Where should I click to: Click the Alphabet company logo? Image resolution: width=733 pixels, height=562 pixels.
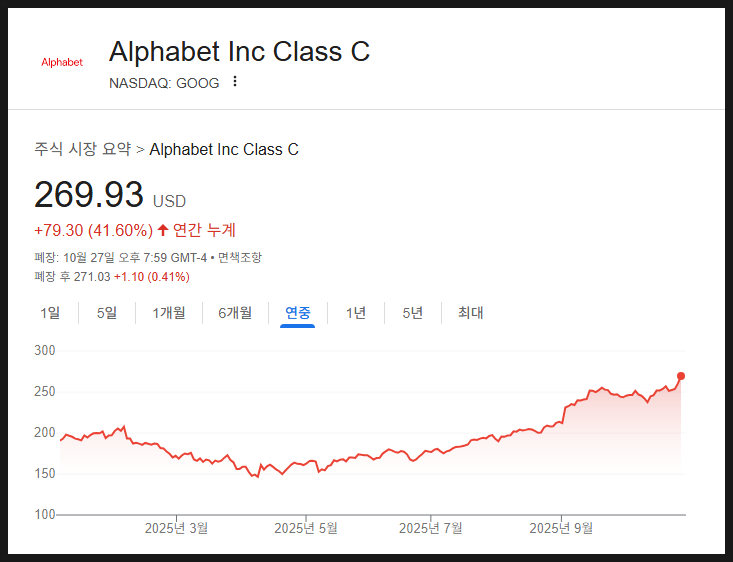62,62
